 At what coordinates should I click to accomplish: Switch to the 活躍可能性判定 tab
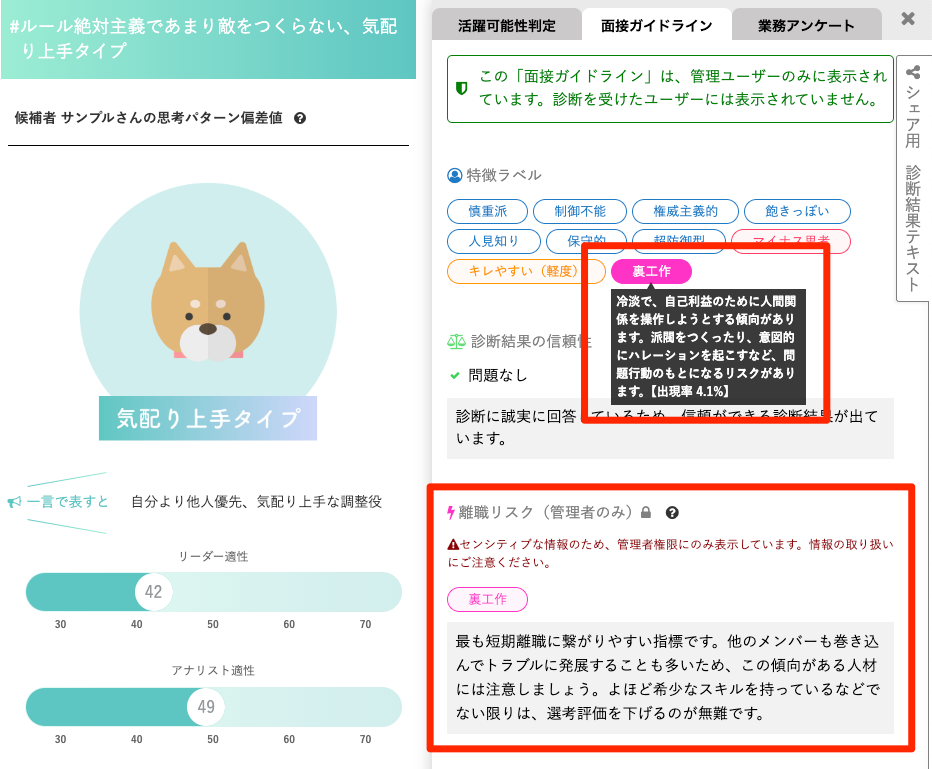point(506,25)
